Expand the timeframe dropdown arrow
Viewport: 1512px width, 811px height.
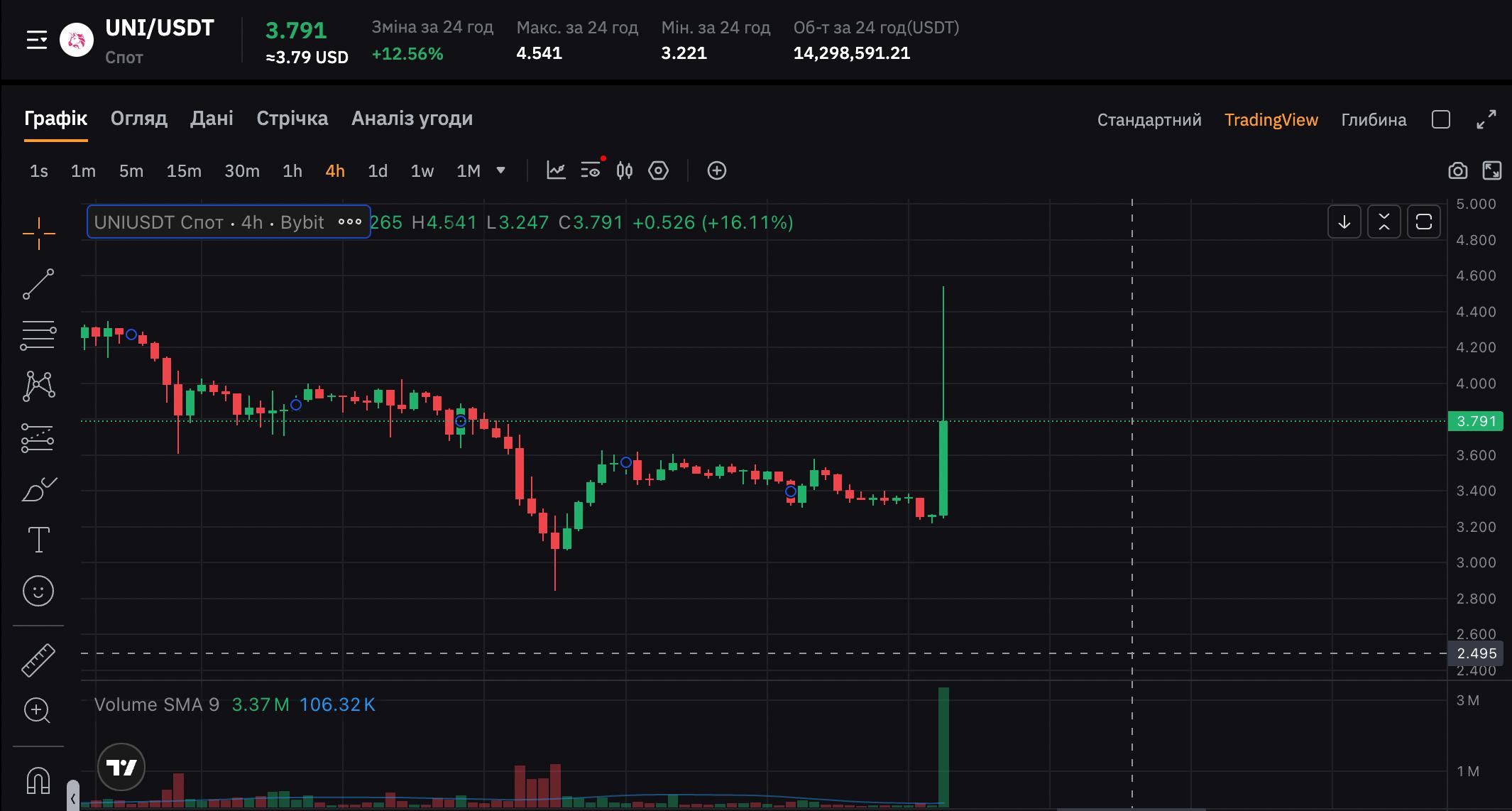click(x=501, y=170)
